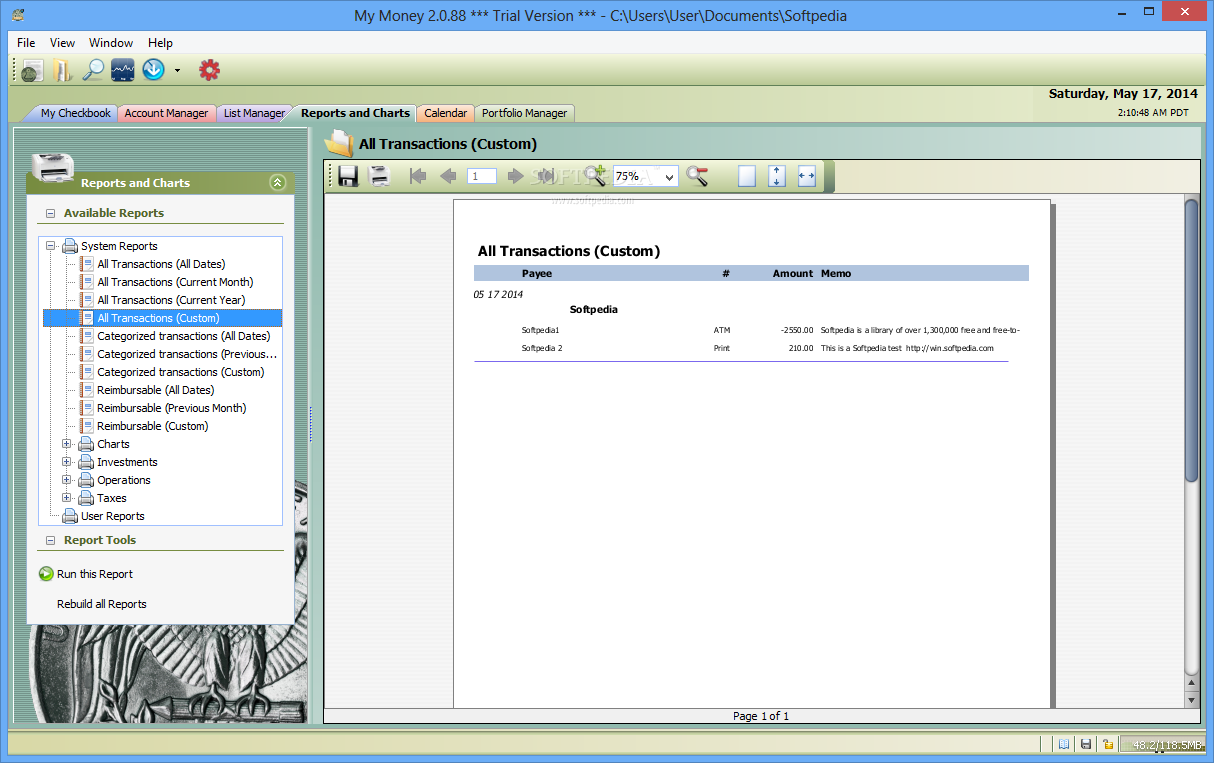Collapse the Reports and Charts panel chevron
Image resolution: width=1214 pixels, height=763 pixels.
(x=278, y=182)
